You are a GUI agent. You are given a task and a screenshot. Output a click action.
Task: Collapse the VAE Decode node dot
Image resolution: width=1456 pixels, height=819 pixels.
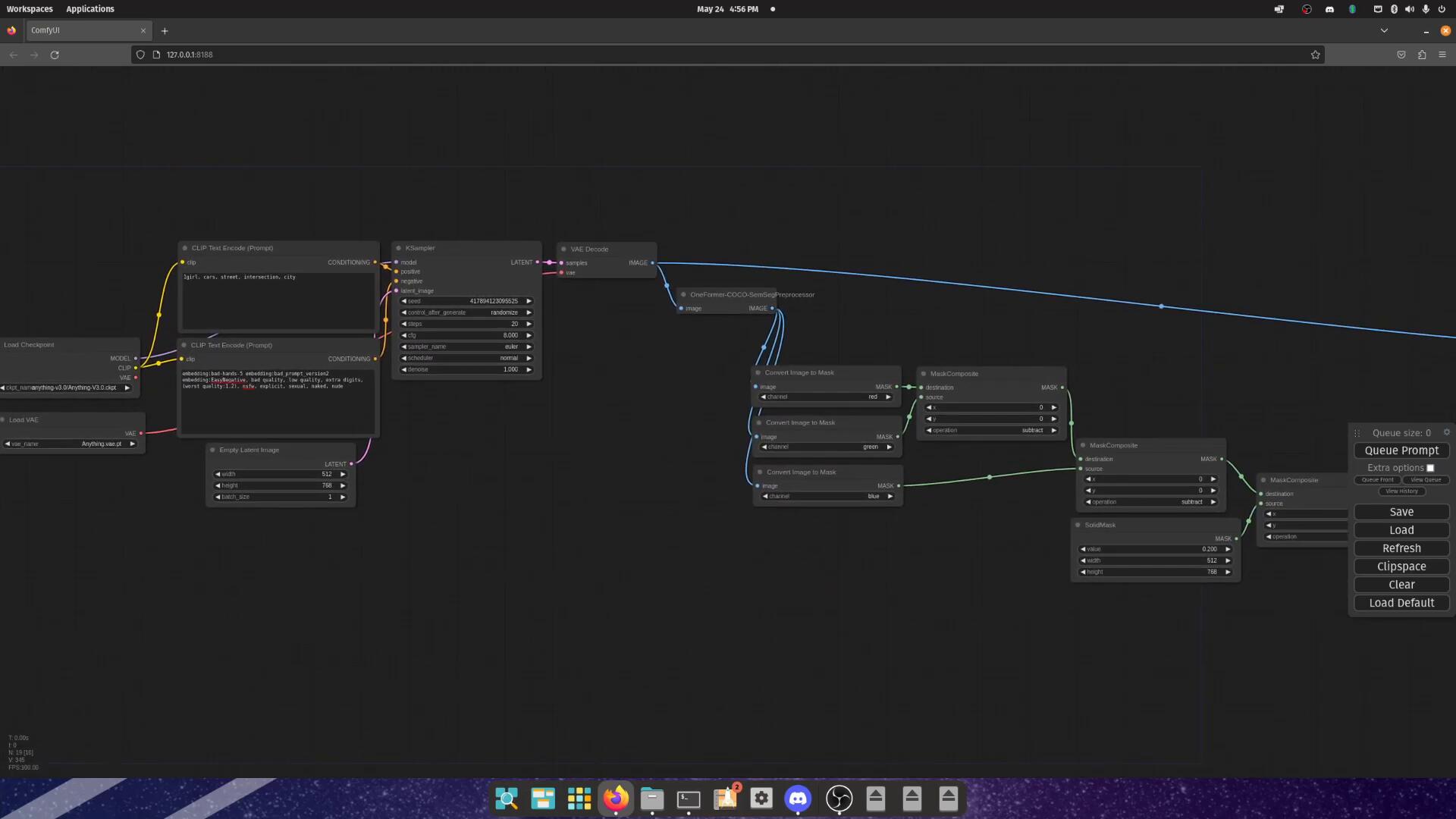tap(563, 249)
